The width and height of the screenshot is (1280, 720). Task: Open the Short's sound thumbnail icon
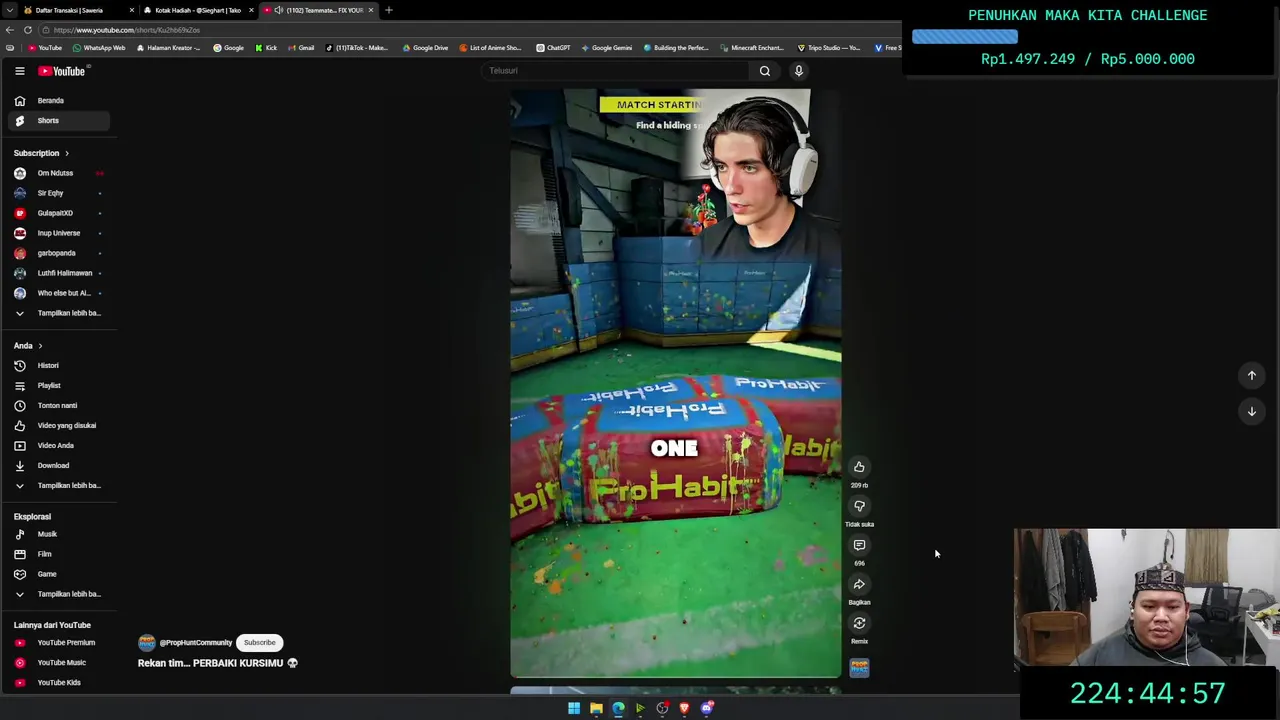(x=859, y=667)
